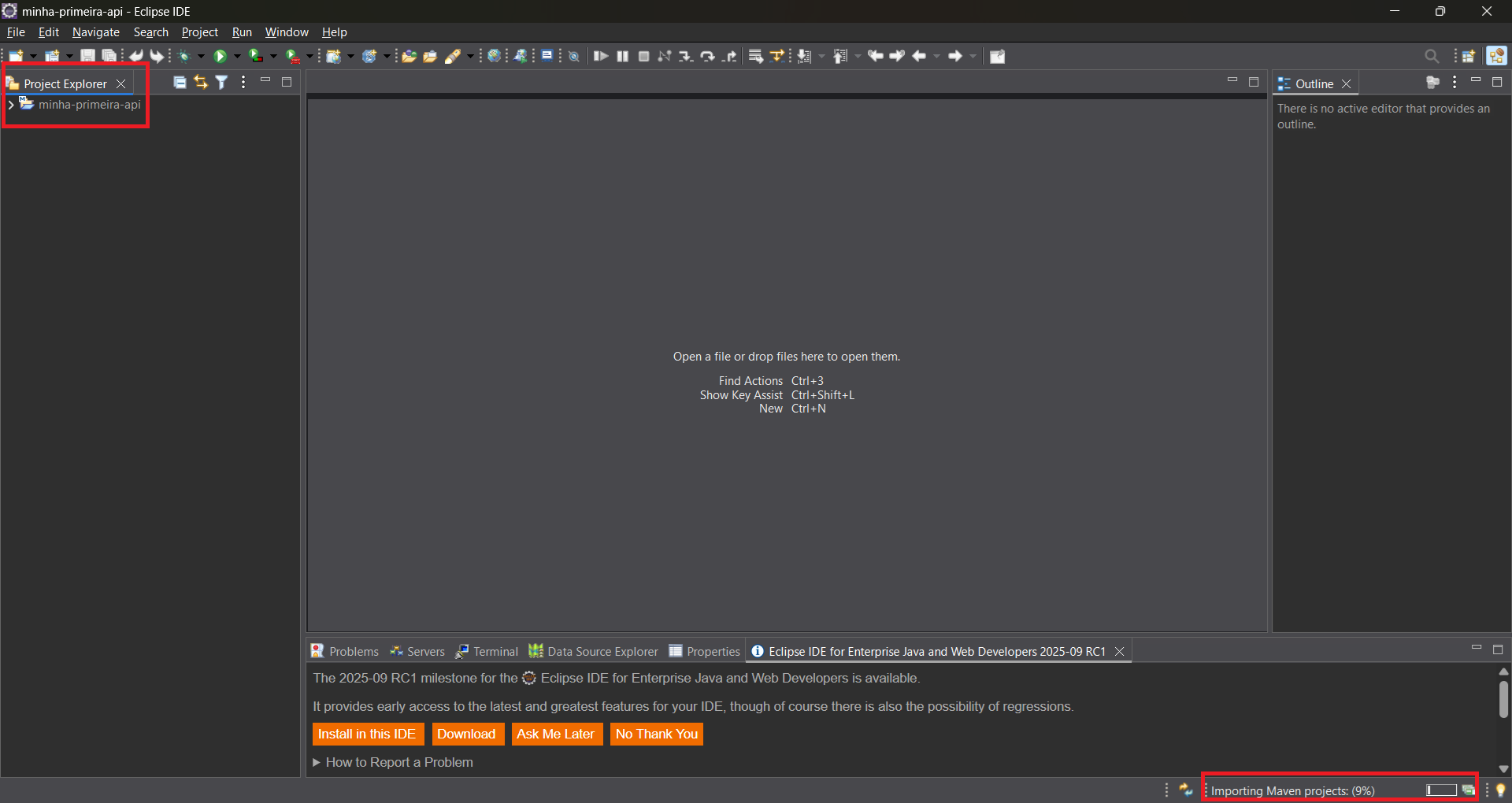Switch to the Terminal tab
The height and width of the screenshot is (803, 1512).
495,651
